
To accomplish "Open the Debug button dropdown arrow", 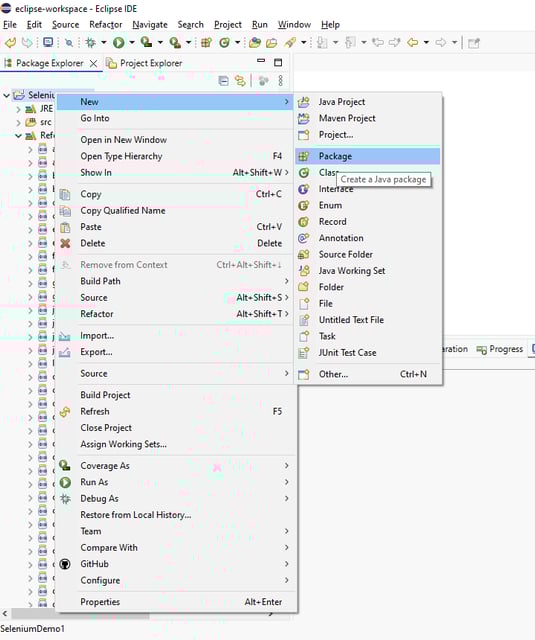I will [103, 42].
